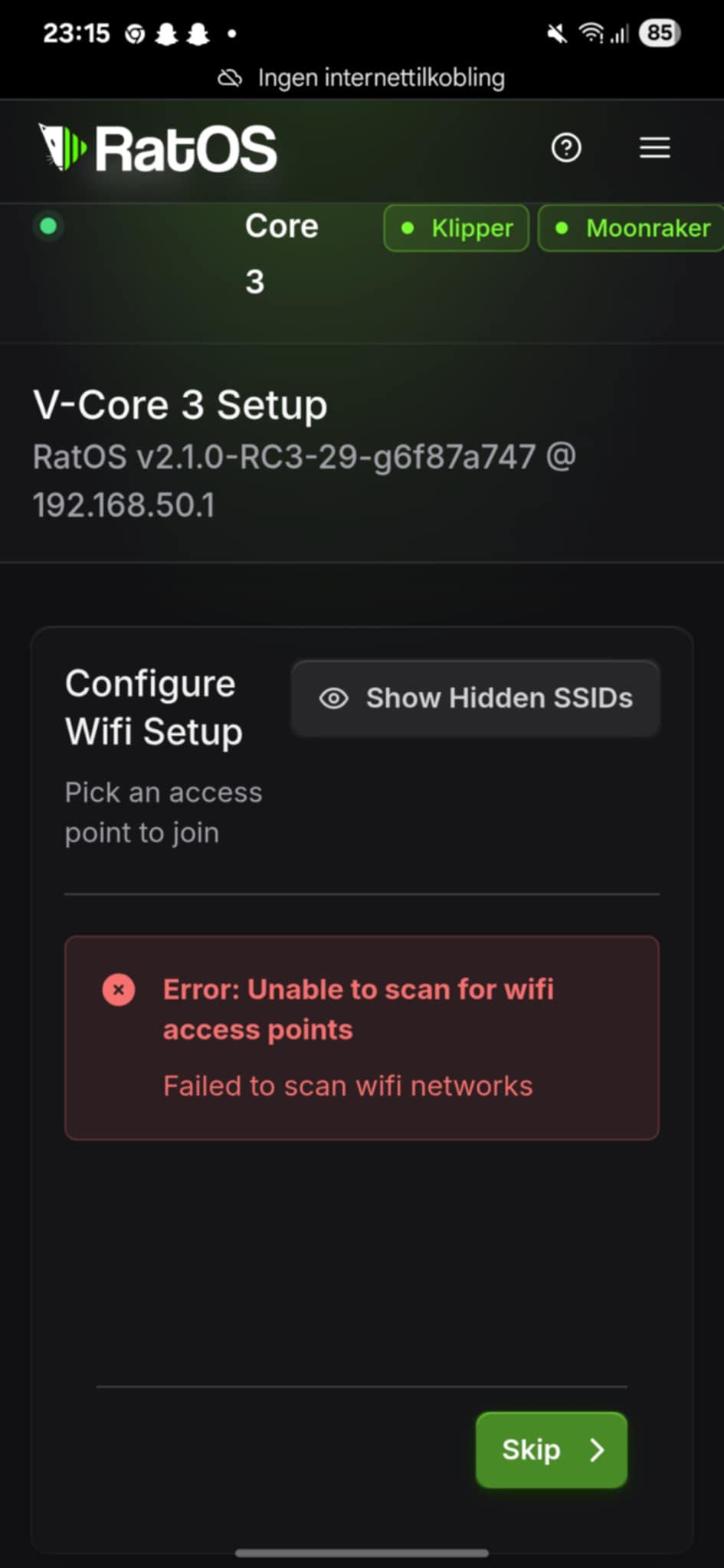This screenshot has height=1568, width=724.
Task: Tap the Ingen internettilkobling notice
Action: (362, 77)
